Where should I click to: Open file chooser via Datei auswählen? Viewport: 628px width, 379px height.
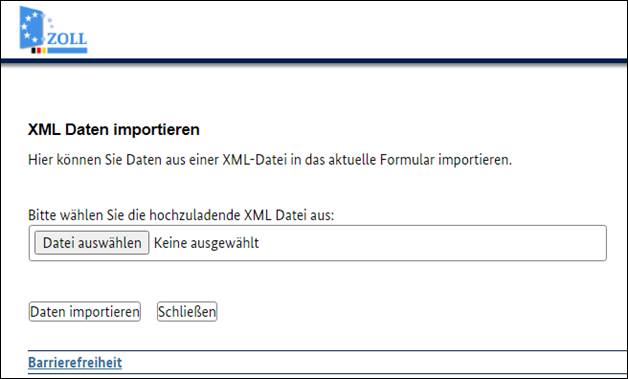click(92, 243)
